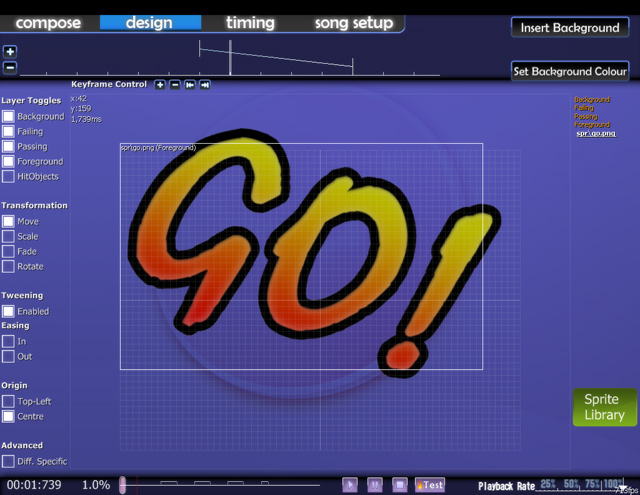Jump to next keyframe
Viewport: 640px width, 495px height.
coord(205,85)
